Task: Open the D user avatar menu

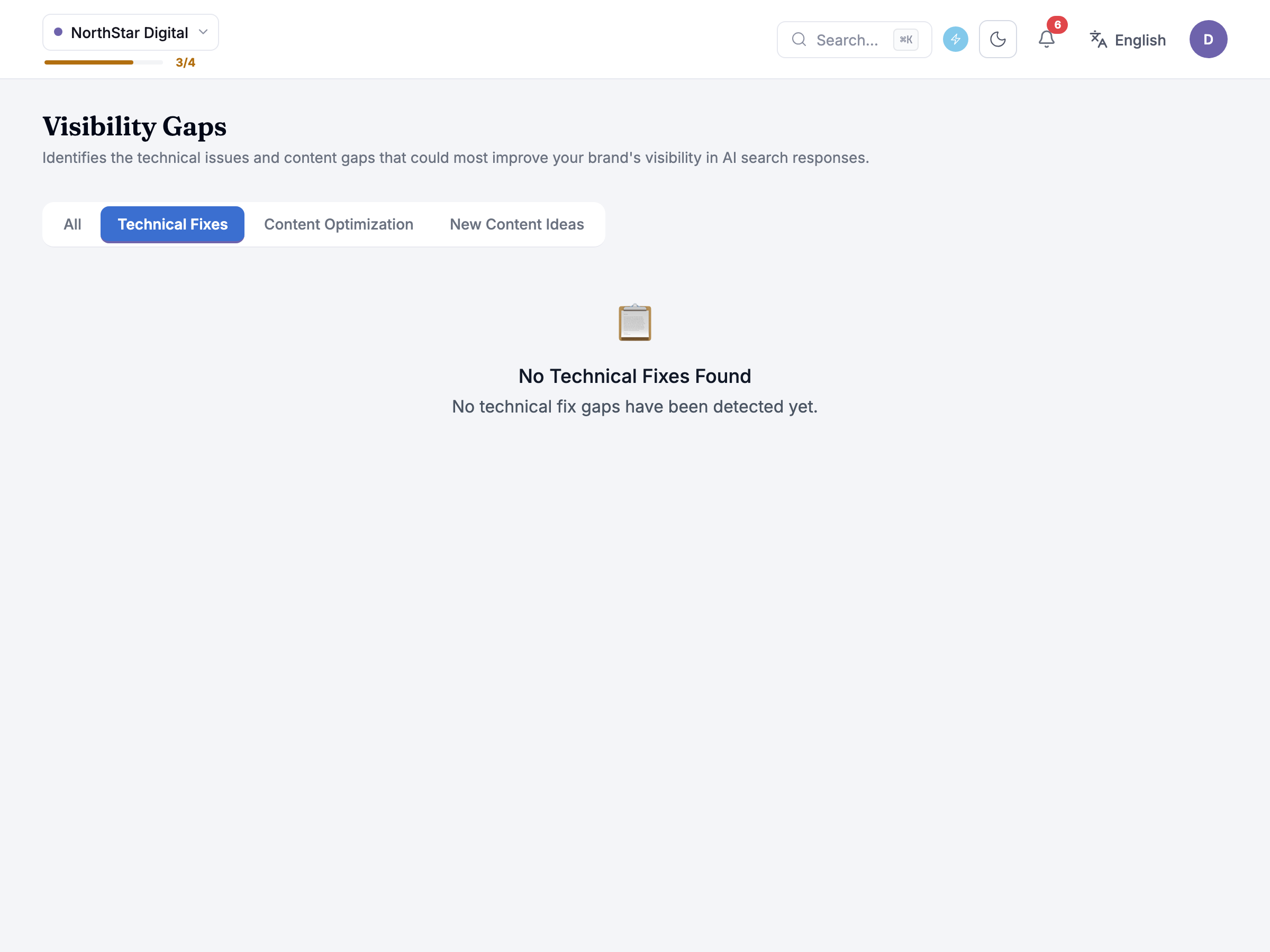Action: 1208,40
